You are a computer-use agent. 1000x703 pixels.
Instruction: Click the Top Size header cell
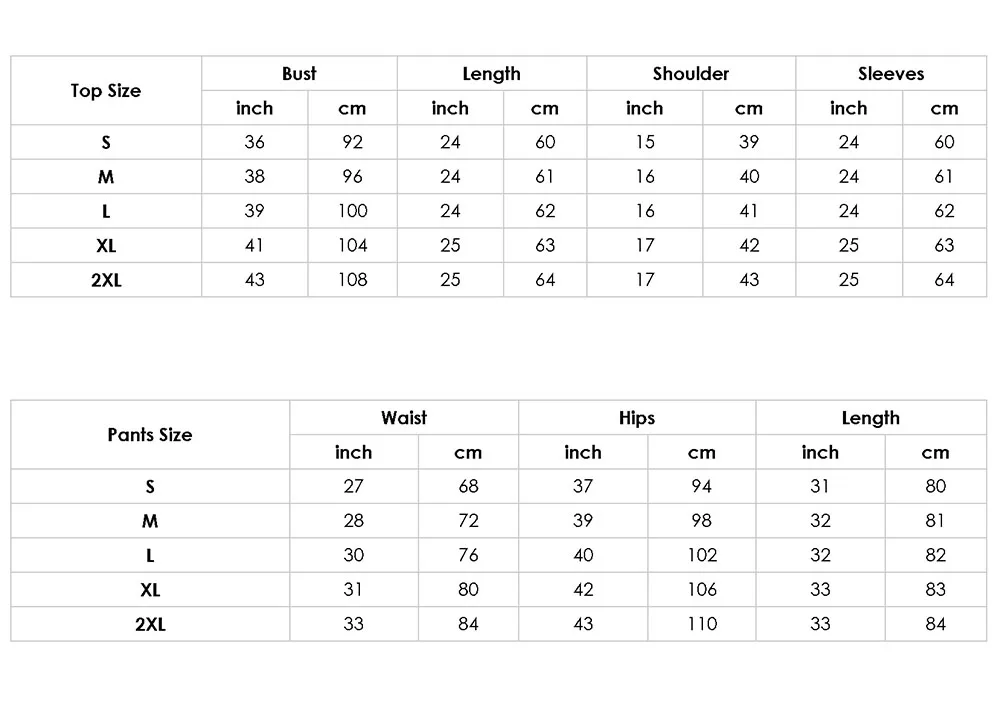[x=106, y=91]
